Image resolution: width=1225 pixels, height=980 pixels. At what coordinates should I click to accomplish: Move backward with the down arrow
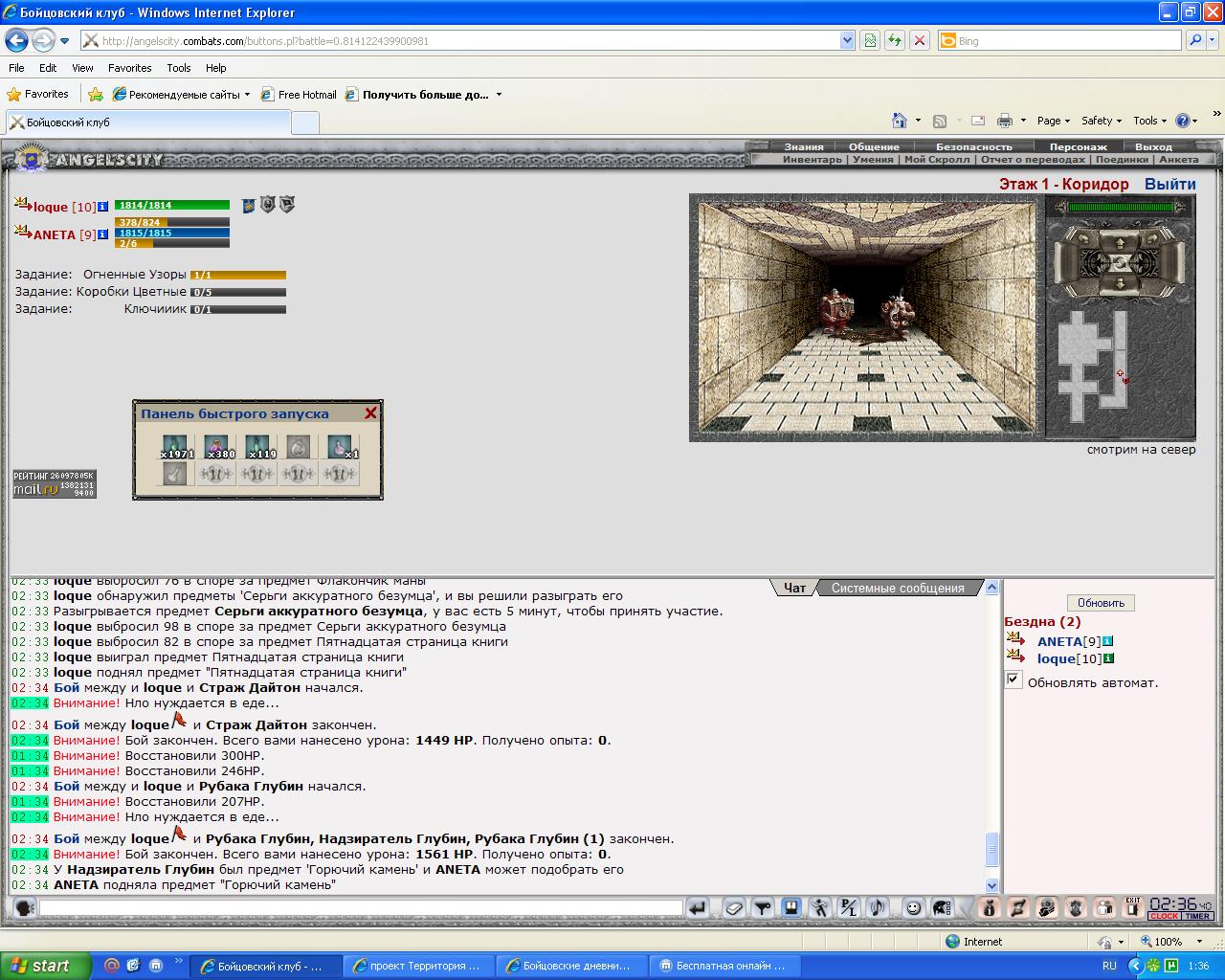point(1120,285)
